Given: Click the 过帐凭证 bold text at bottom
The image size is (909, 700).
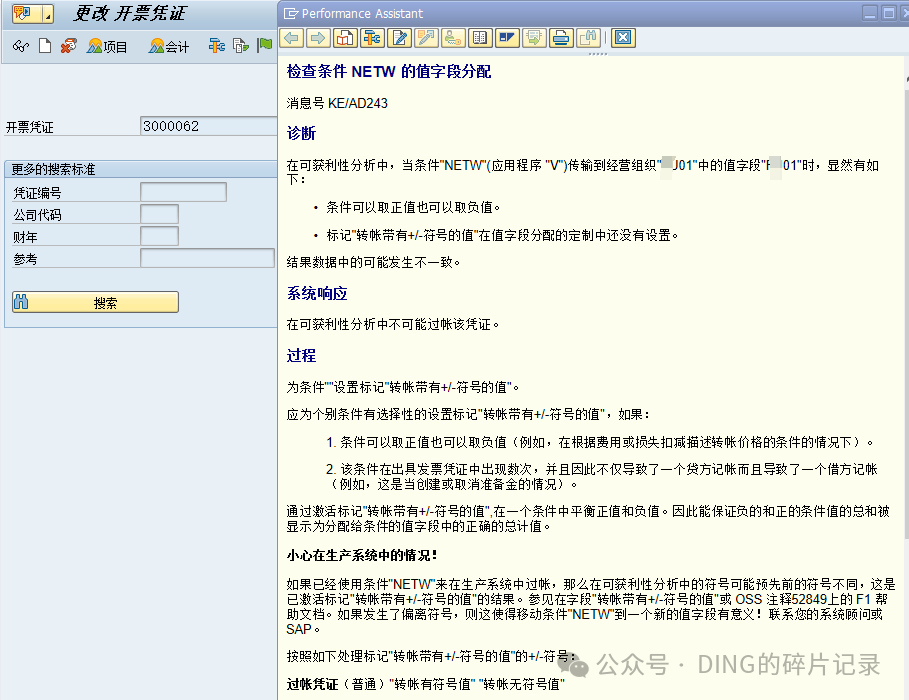Looking at the screenshot, I should [312, 684].
